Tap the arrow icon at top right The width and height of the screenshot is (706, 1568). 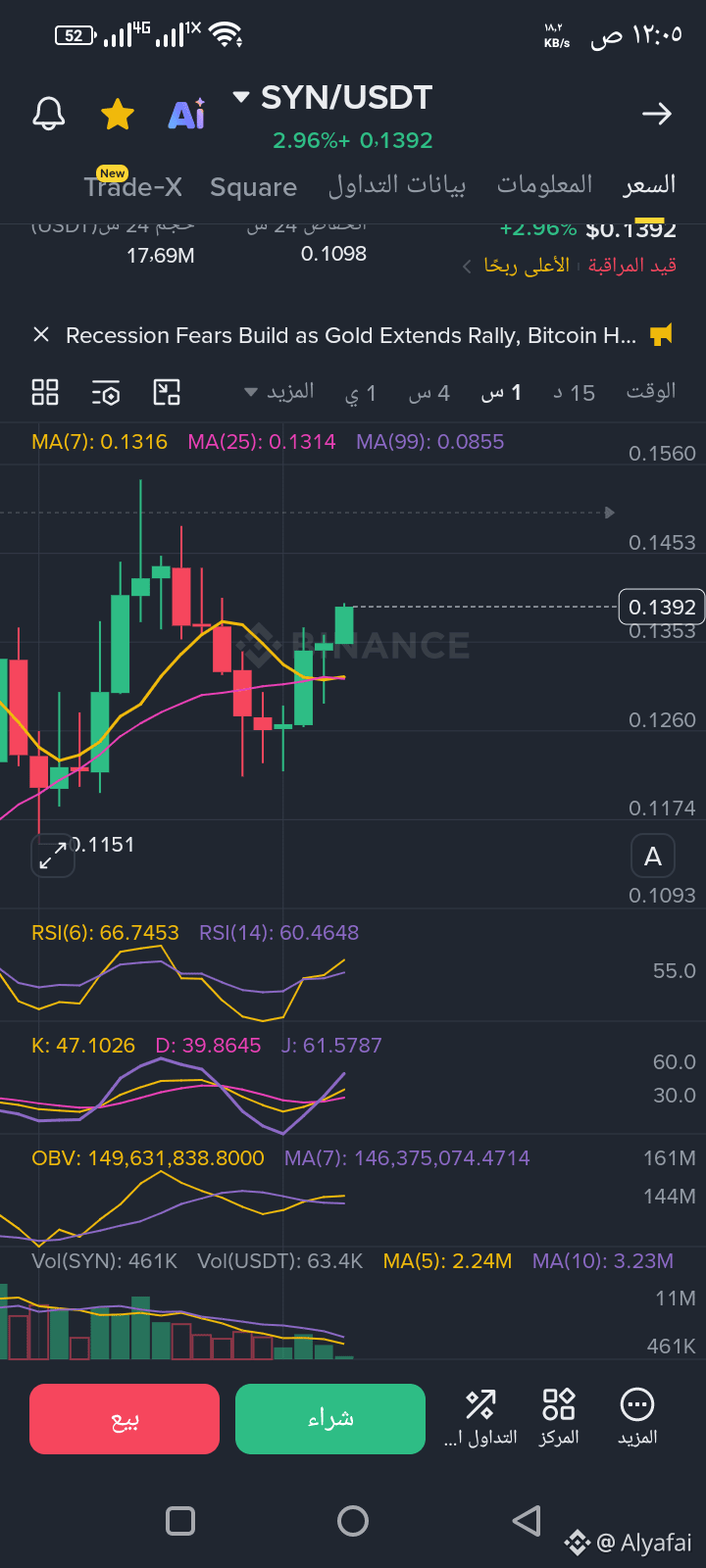656,114
